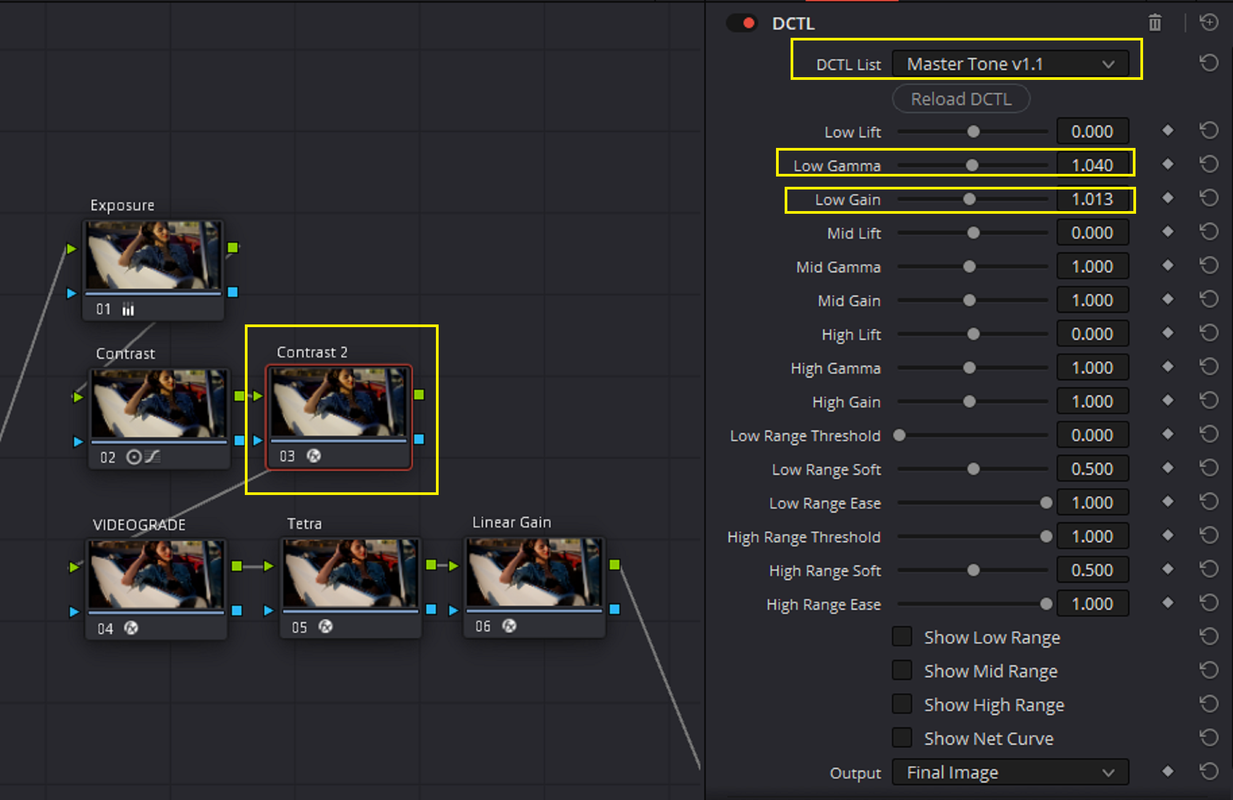Reset the High Range Soft parameter
The image size is (1233, 800).
coord(1209,570)
